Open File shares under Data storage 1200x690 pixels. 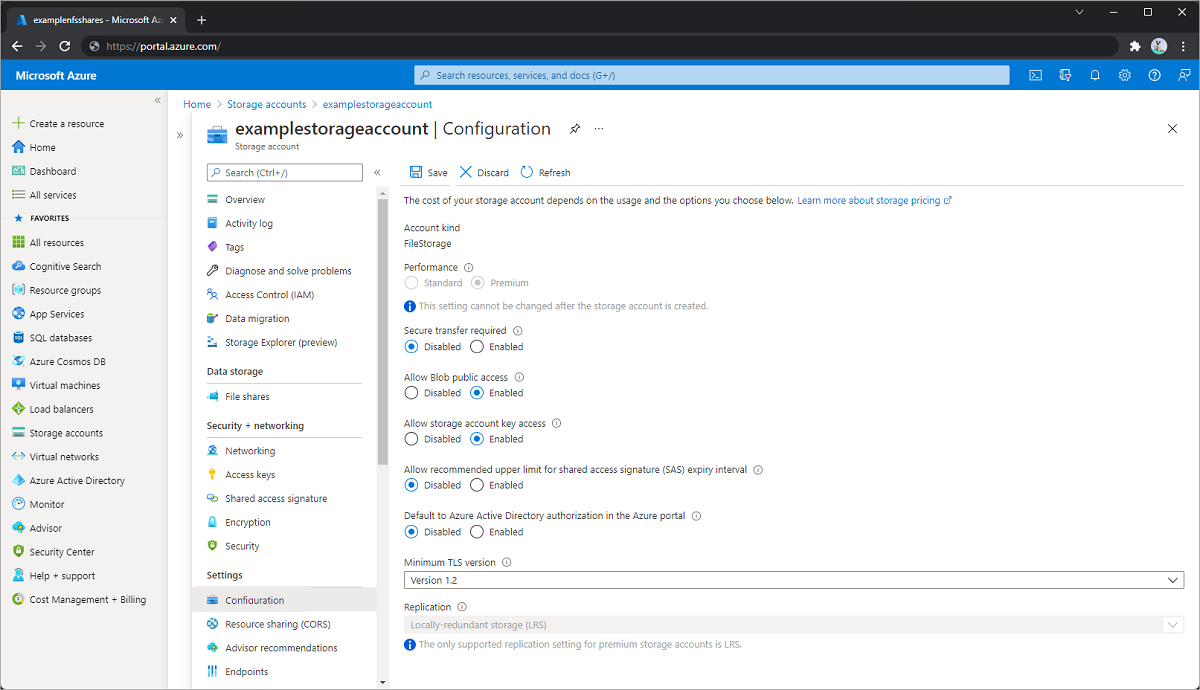point(247,397)
